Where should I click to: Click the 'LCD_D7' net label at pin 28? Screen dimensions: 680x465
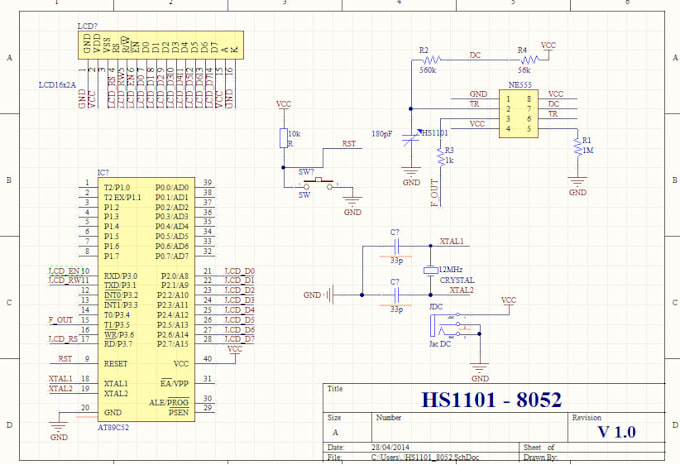tap(239, 339)
